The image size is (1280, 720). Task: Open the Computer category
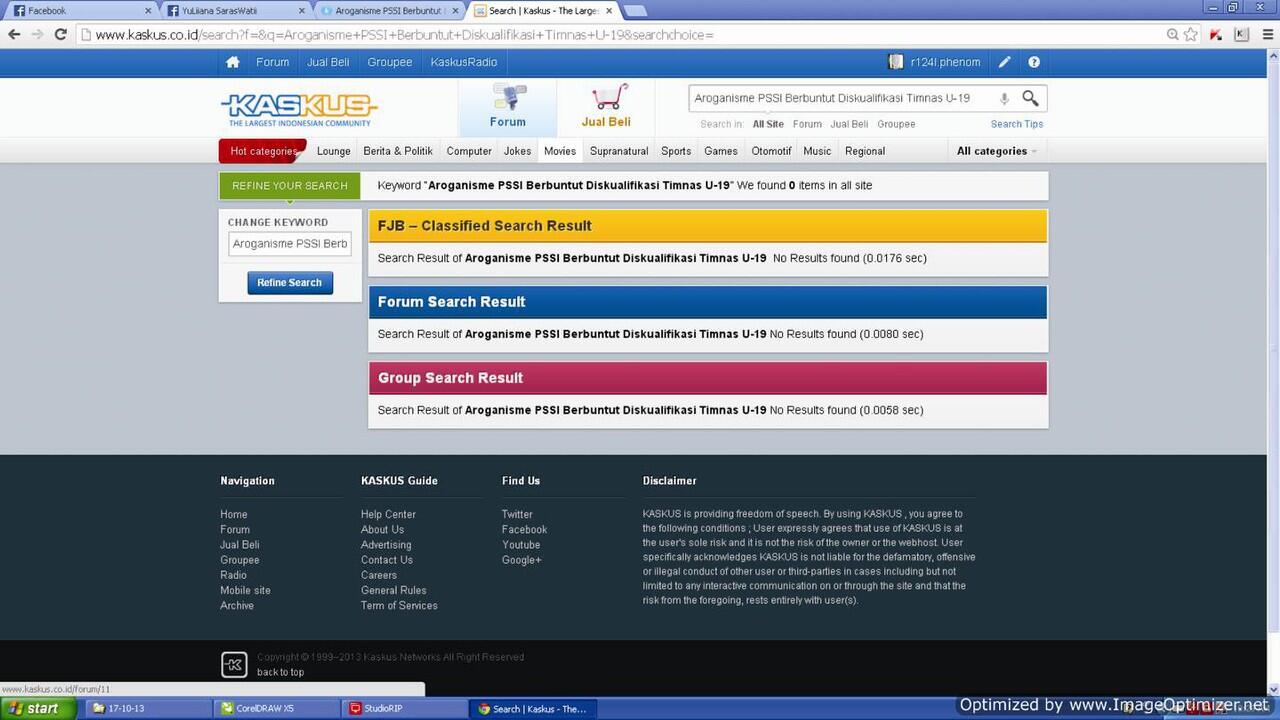[469, 151]
